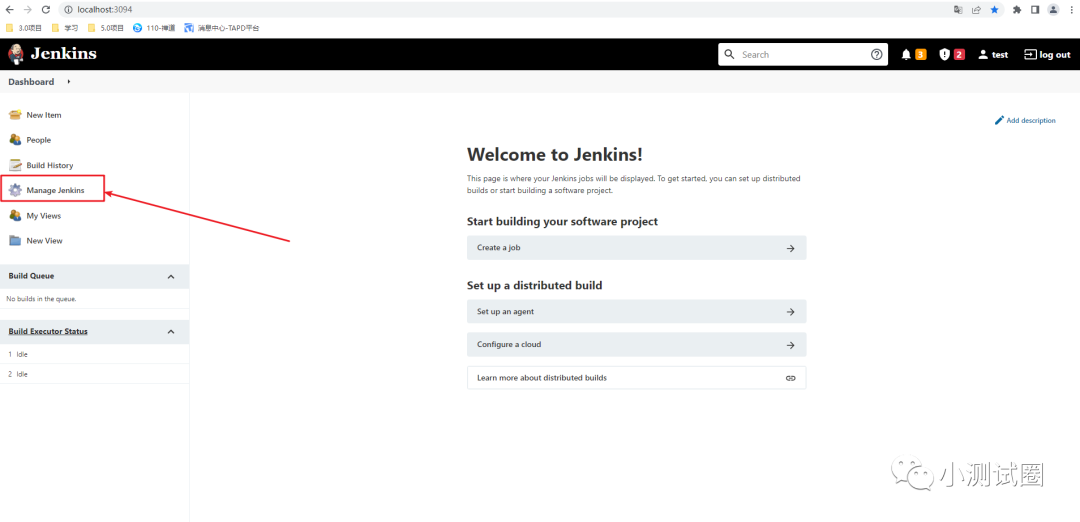Expand the Dashboard breadcrumb dropdown arrow
The width and height of the screenshot is (1080, 522).
point(68,82)
